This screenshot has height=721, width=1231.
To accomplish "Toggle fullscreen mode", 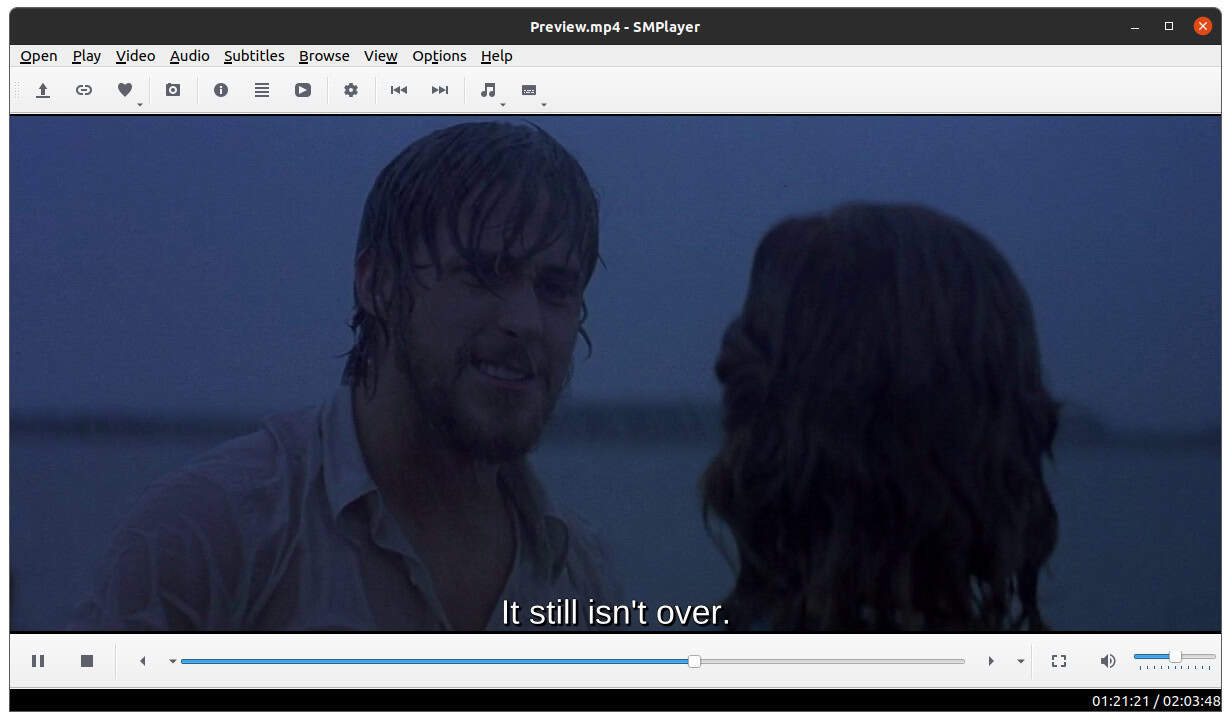I will pos(1058,660).
